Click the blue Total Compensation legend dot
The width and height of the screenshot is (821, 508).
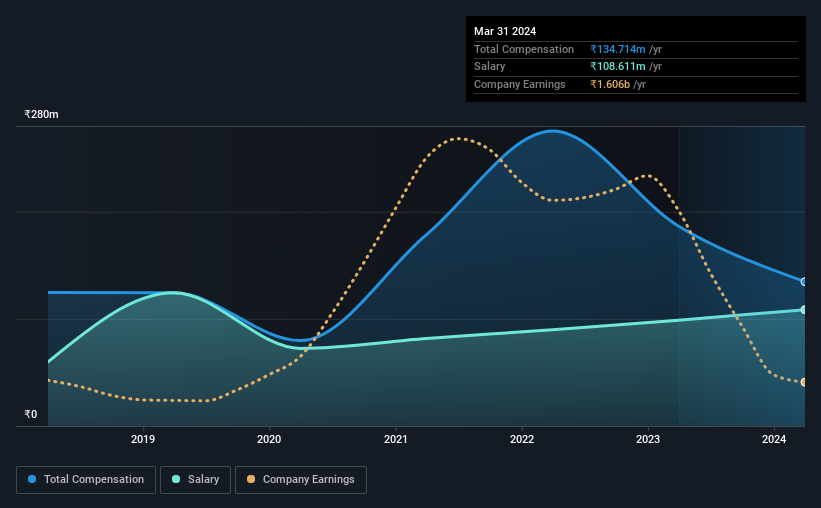[x=32, y=479]
